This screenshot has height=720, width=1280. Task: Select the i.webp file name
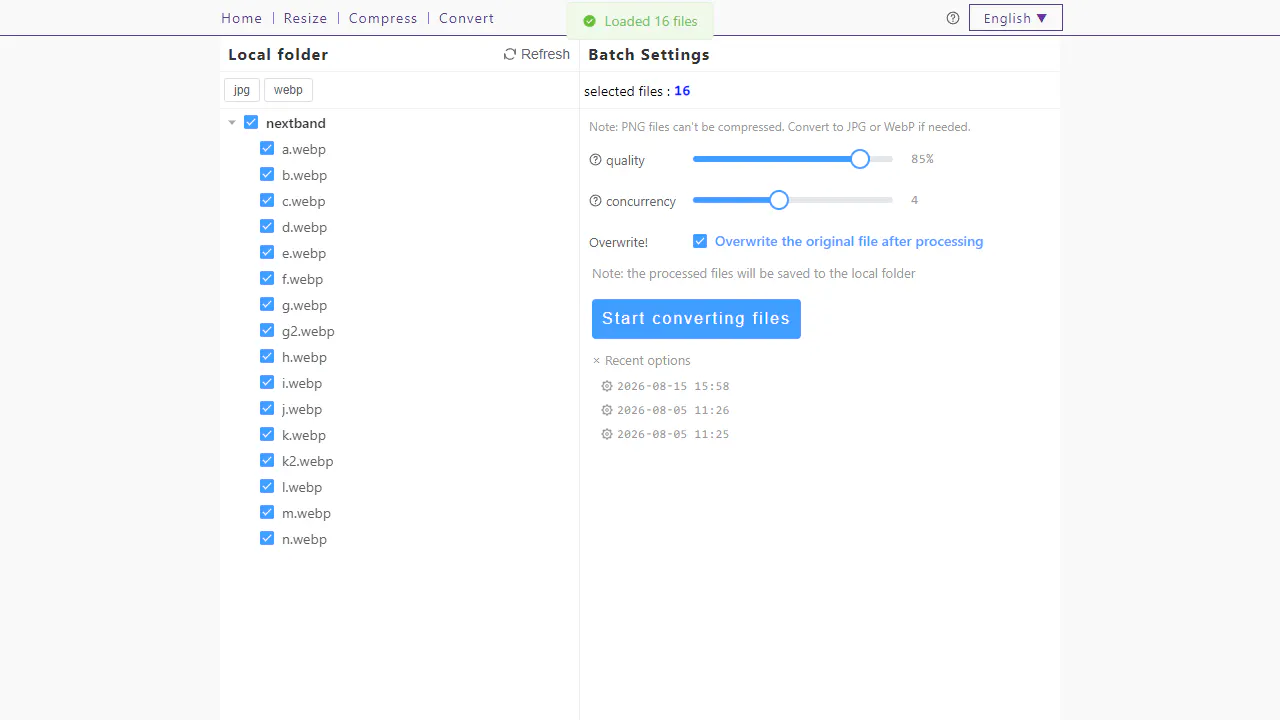[x=302, y=383]
